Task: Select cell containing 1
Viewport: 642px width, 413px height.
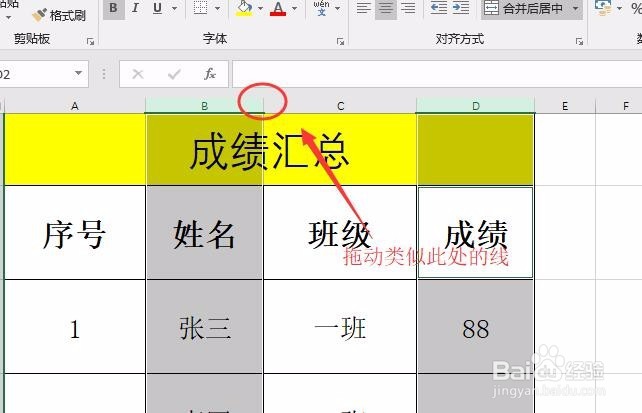Action: pyautogui.click(x=75, y=327)
